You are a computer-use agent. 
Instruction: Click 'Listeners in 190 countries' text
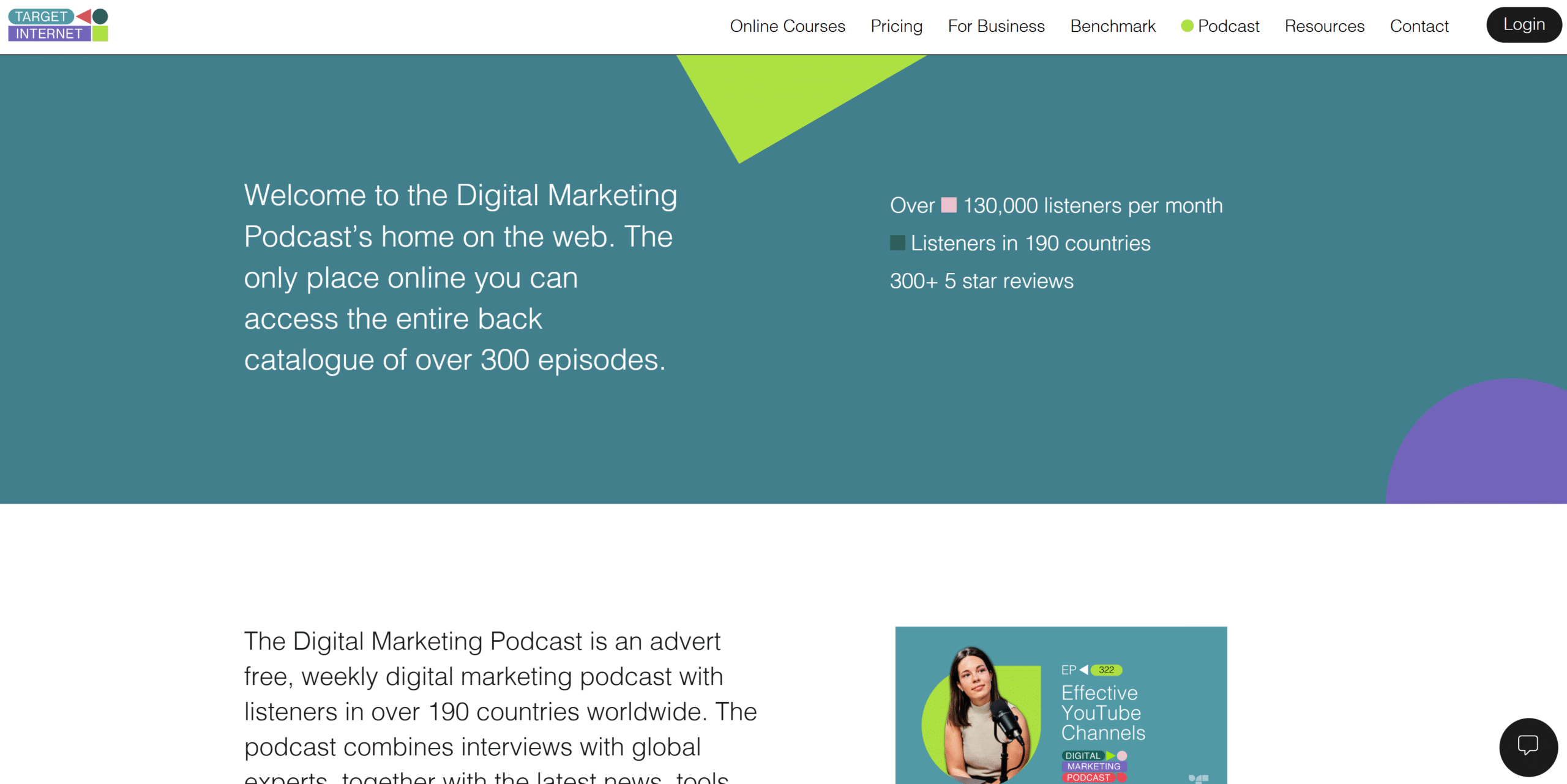pos(1030,243)
